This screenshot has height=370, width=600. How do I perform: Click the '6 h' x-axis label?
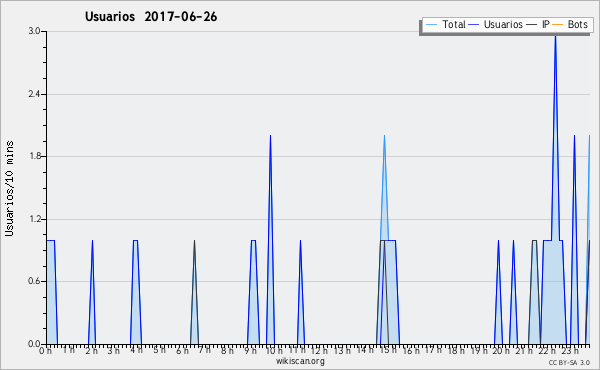[x=182, y=350]
